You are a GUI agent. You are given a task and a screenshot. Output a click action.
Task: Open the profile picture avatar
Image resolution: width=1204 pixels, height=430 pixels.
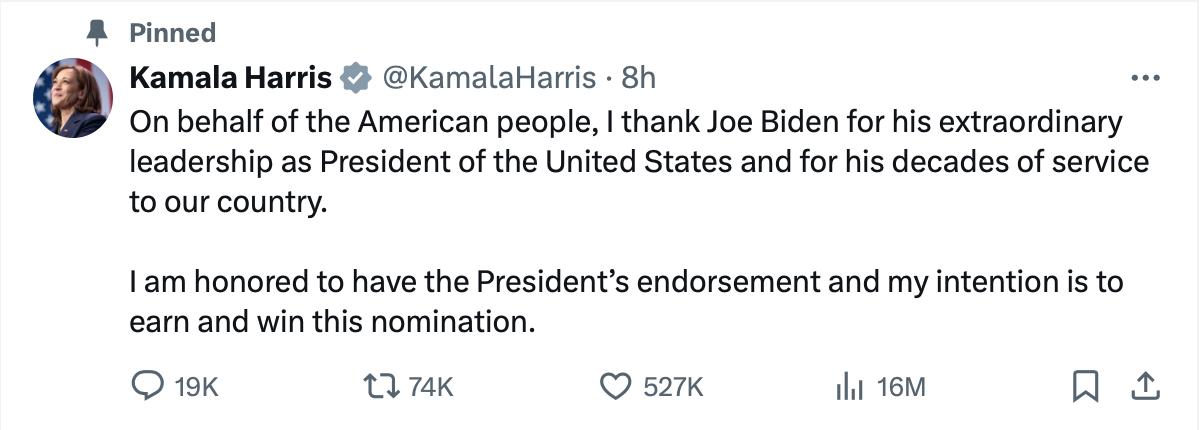pos(73,98)
